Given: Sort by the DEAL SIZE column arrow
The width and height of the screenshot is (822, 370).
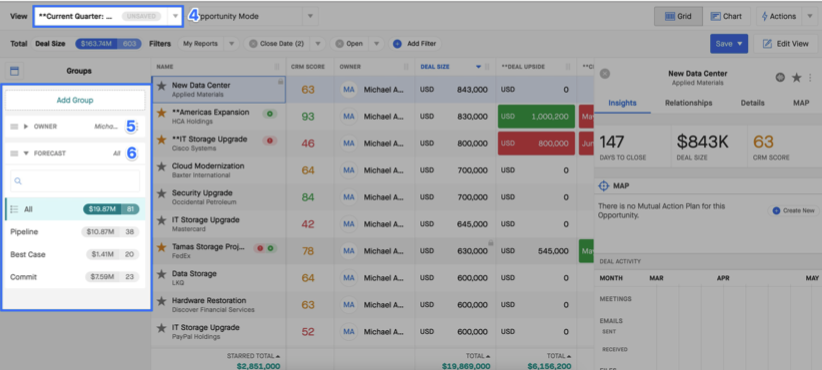Looking at the screenshot, I should (478, 67).
